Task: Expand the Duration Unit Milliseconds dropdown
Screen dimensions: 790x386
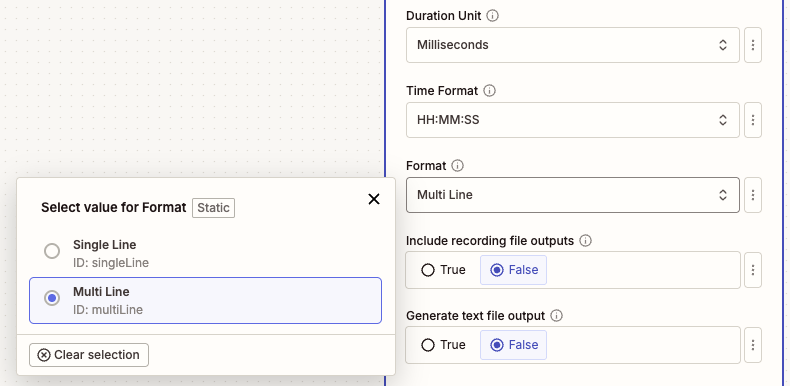Action: [573, 45]
